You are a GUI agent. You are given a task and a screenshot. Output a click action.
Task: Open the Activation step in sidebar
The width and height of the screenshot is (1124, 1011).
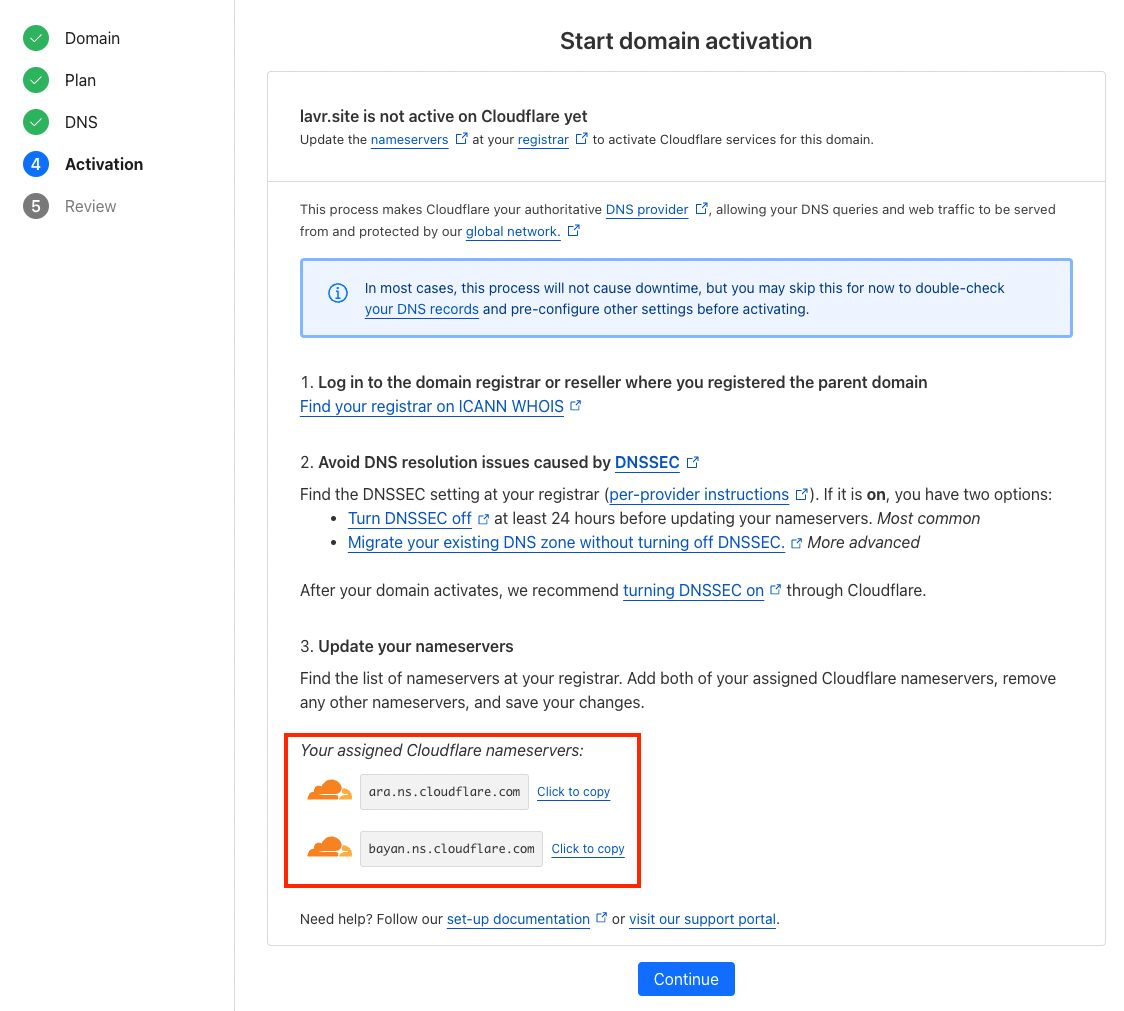click(104, 165)
